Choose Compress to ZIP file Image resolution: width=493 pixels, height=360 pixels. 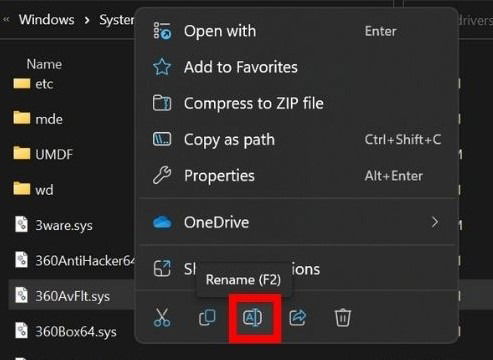tap(297, 103)
